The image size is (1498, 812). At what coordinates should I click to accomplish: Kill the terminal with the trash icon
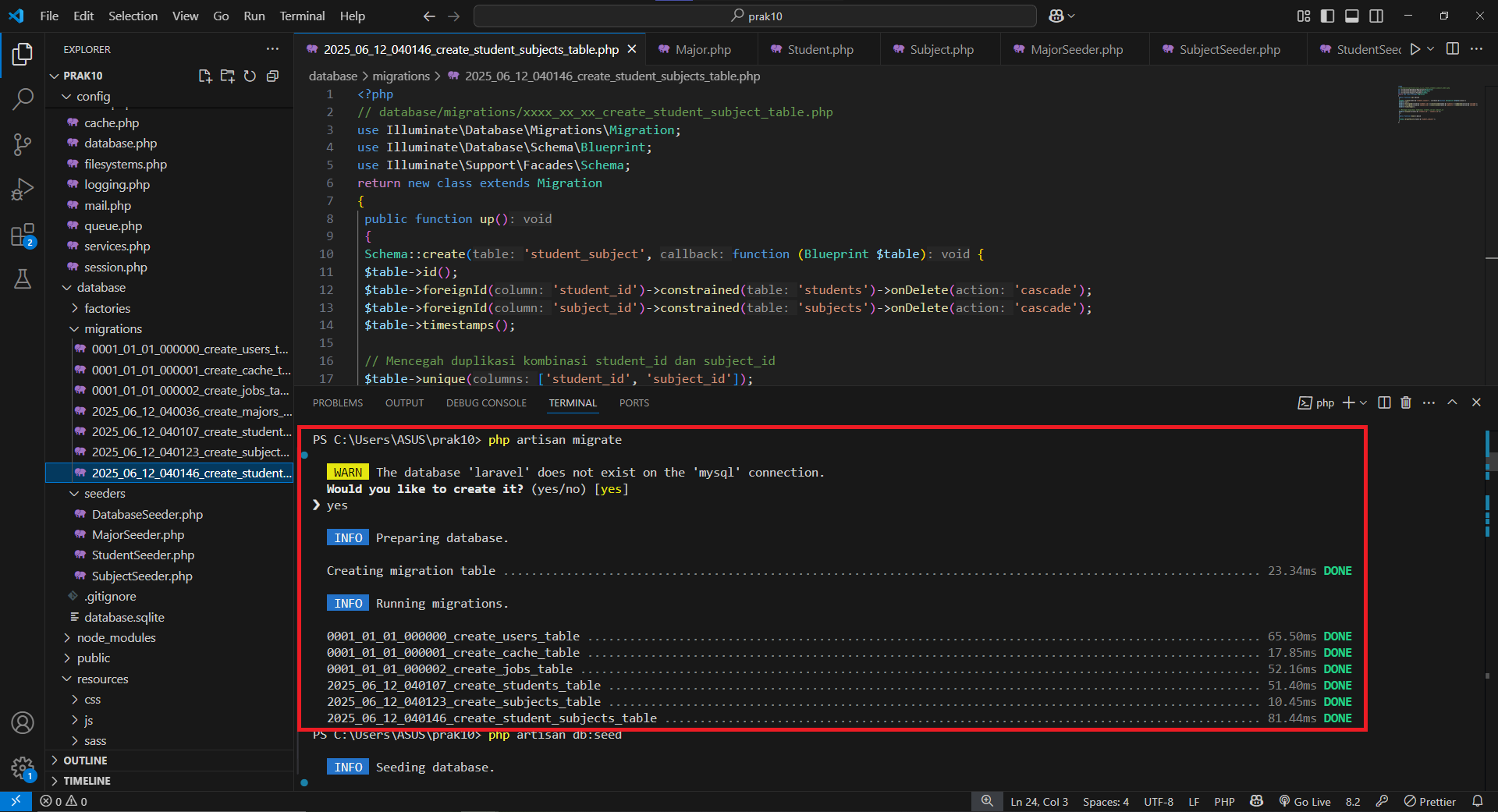pyautogui.click(x=1405, y=402)
